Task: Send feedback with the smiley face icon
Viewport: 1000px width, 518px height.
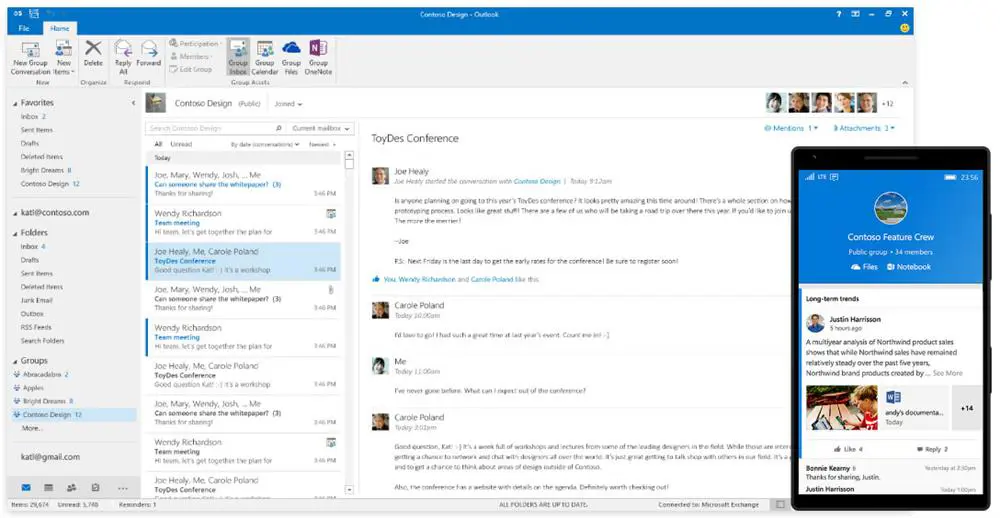Action: coord(904,28)
